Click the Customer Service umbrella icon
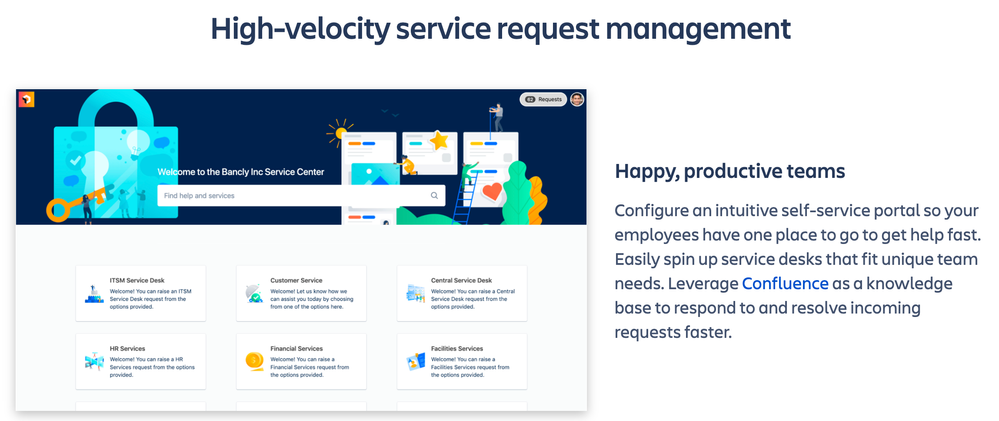Image resolution: width=999 pixels, height=421 pixels. coord(254,294)
